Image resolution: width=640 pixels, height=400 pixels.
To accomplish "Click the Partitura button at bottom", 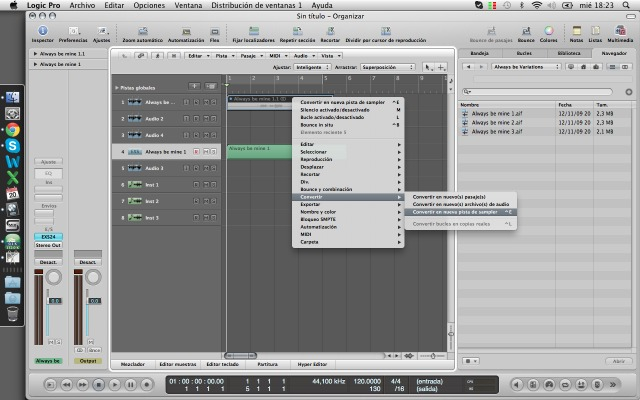I will (267, 364).
